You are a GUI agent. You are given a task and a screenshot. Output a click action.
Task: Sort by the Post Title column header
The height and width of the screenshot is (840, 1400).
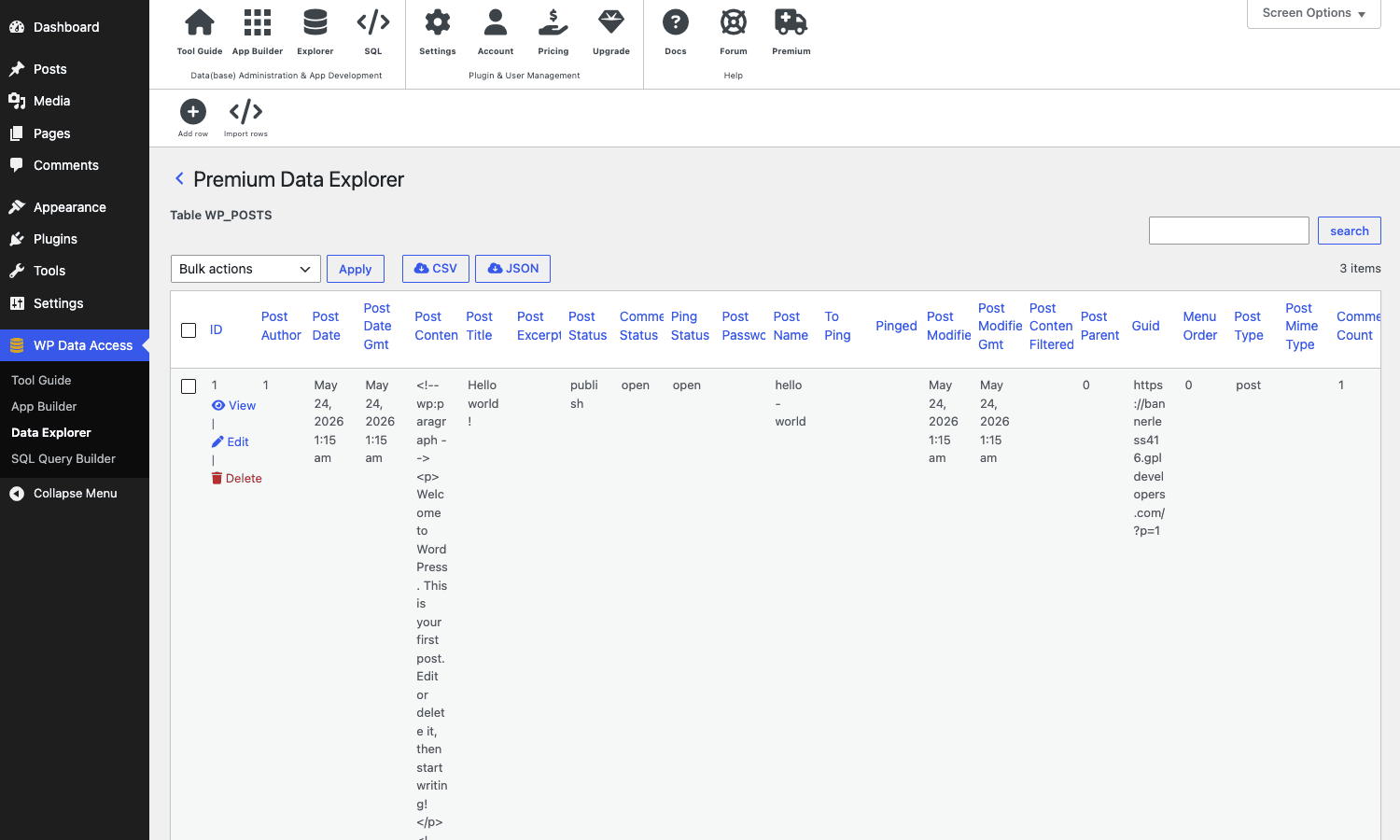480,326
